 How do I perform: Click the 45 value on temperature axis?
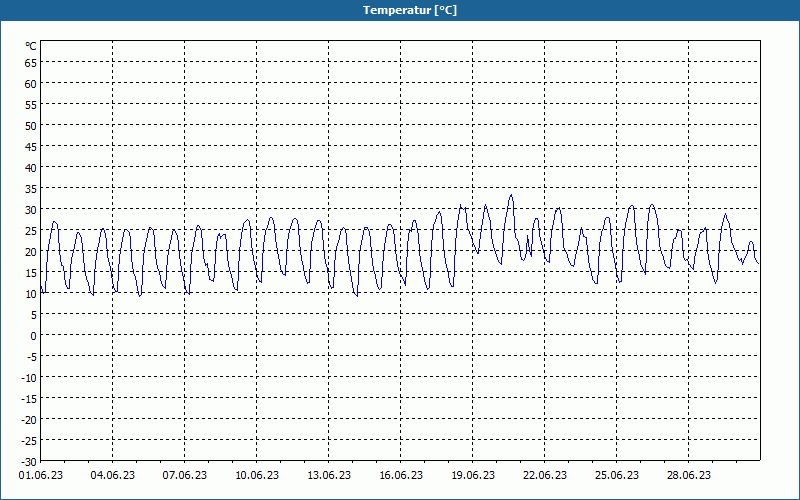31,147
